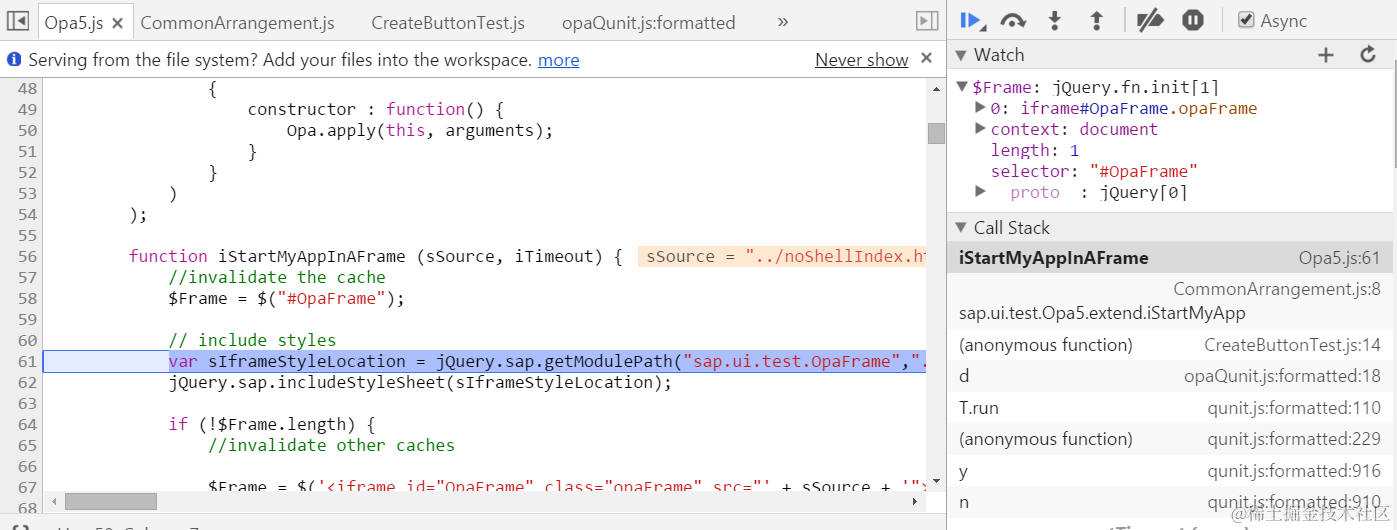Expand the context: document entry
Image resolution: width=1397 pixels, height=530 pixels.
click(981, 129)
